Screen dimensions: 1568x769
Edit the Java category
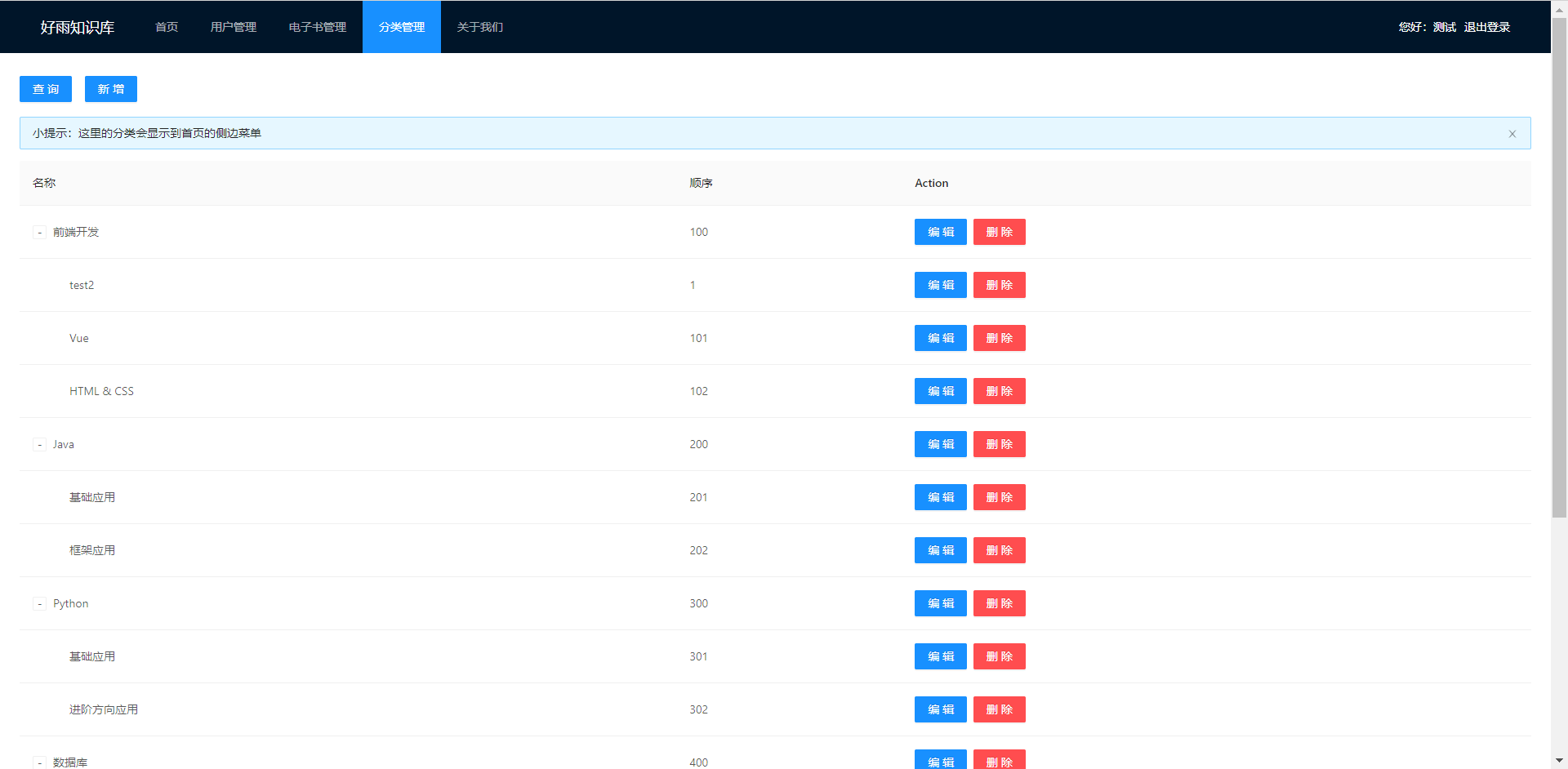point(941,444)
